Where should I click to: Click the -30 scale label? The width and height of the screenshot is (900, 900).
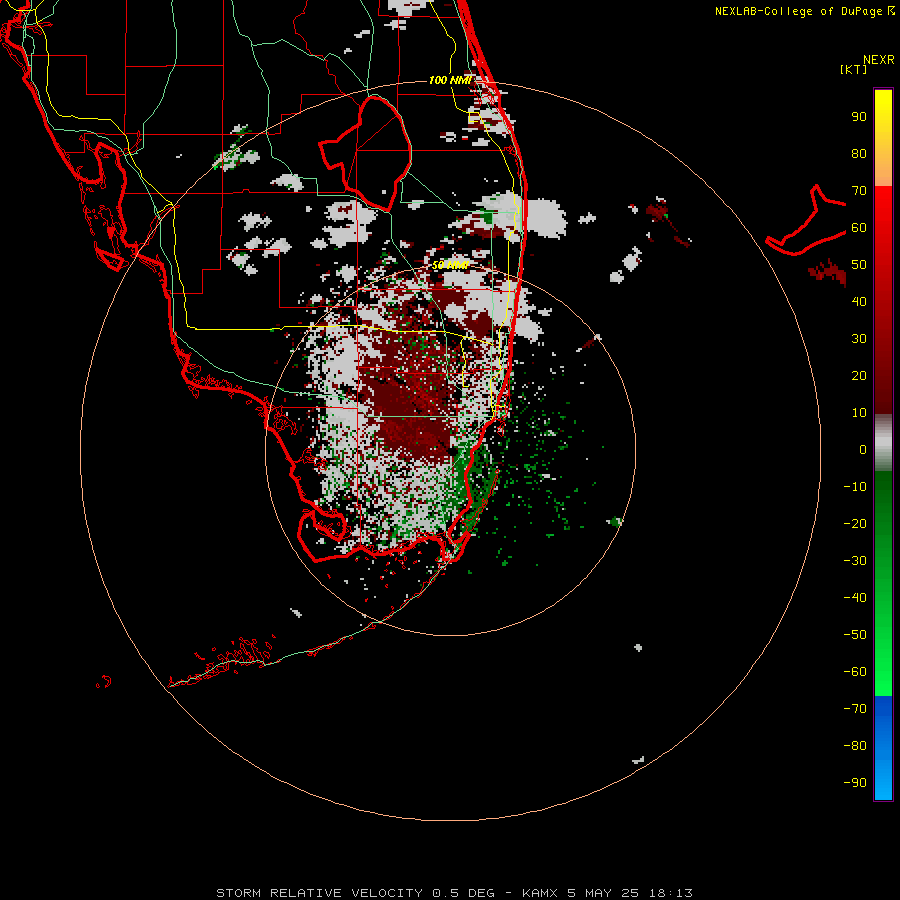click(x=855, y=561)
